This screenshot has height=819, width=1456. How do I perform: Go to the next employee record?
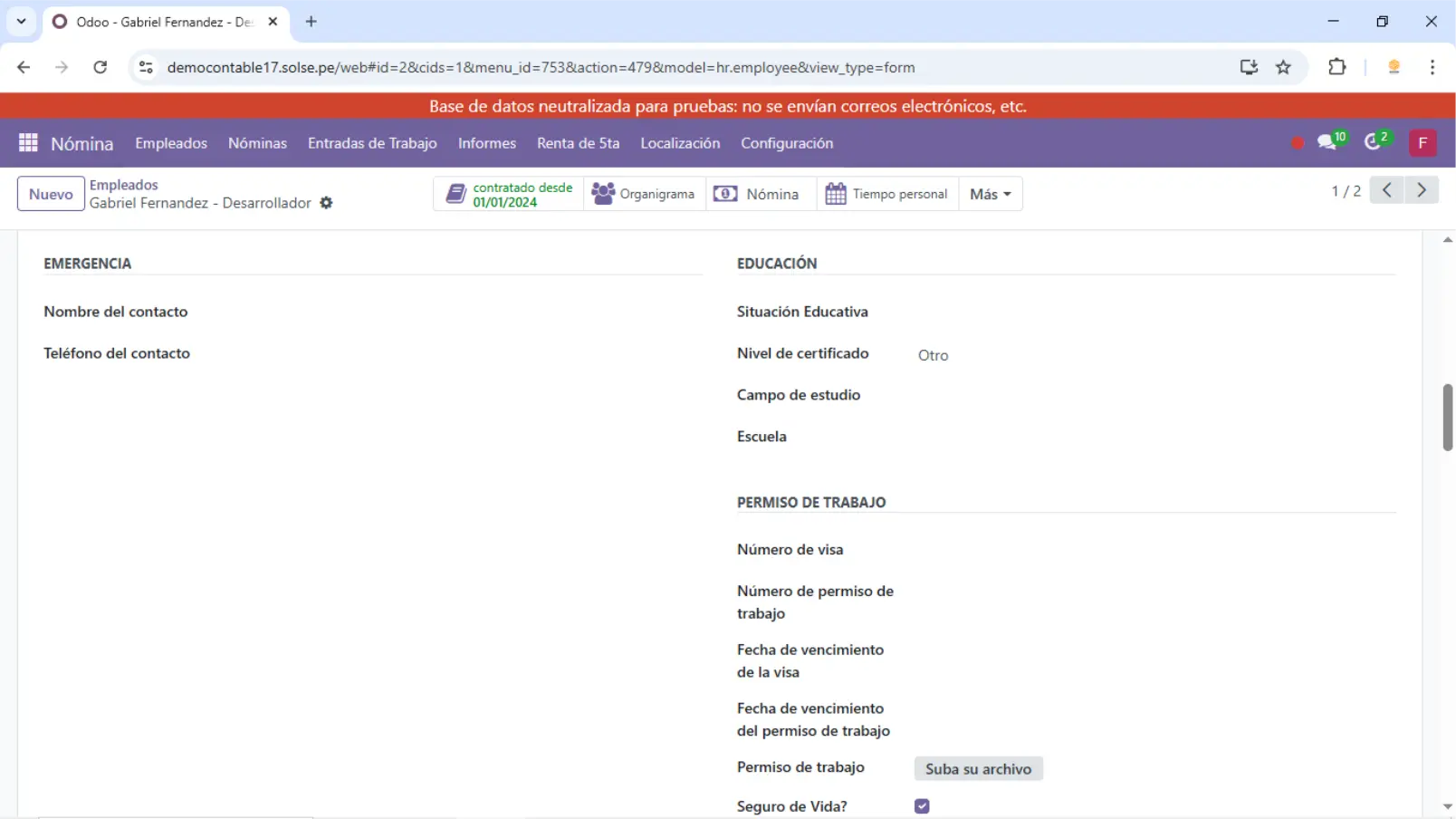coord(1422,190)
